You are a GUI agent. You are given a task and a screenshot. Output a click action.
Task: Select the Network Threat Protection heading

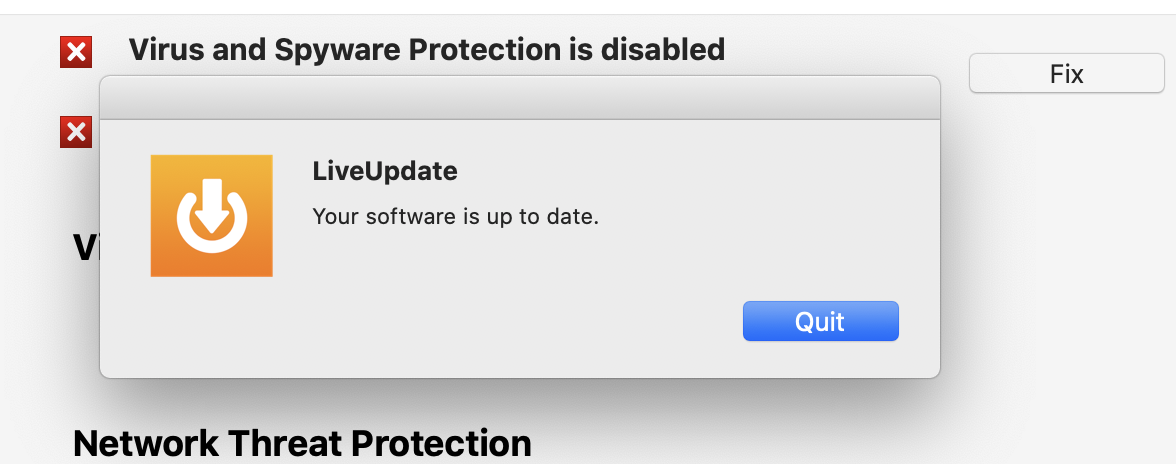tap(302, 442)
